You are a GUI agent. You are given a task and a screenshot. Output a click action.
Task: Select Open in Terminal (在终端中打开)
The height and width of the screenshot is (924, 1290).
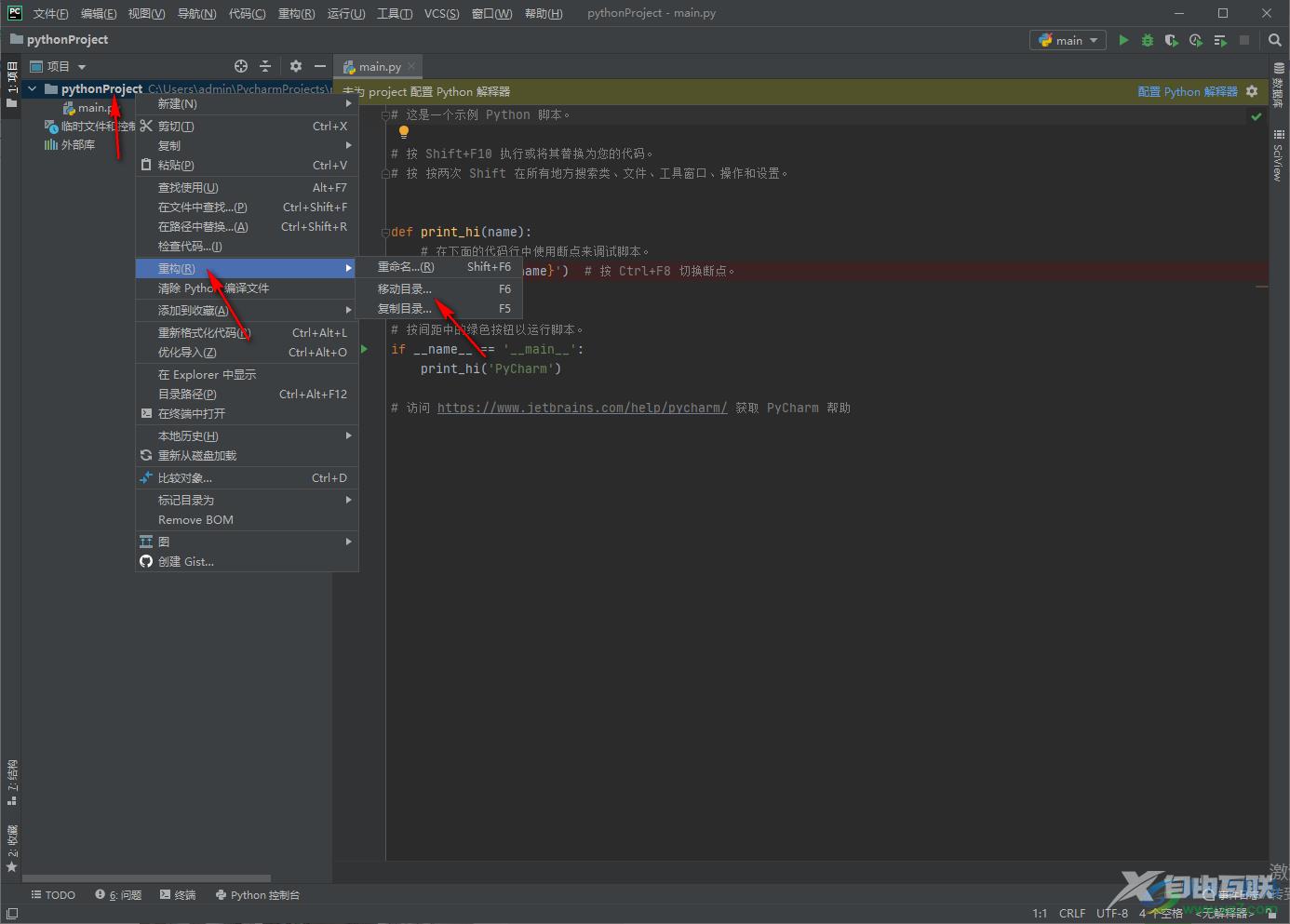point(247,414)
